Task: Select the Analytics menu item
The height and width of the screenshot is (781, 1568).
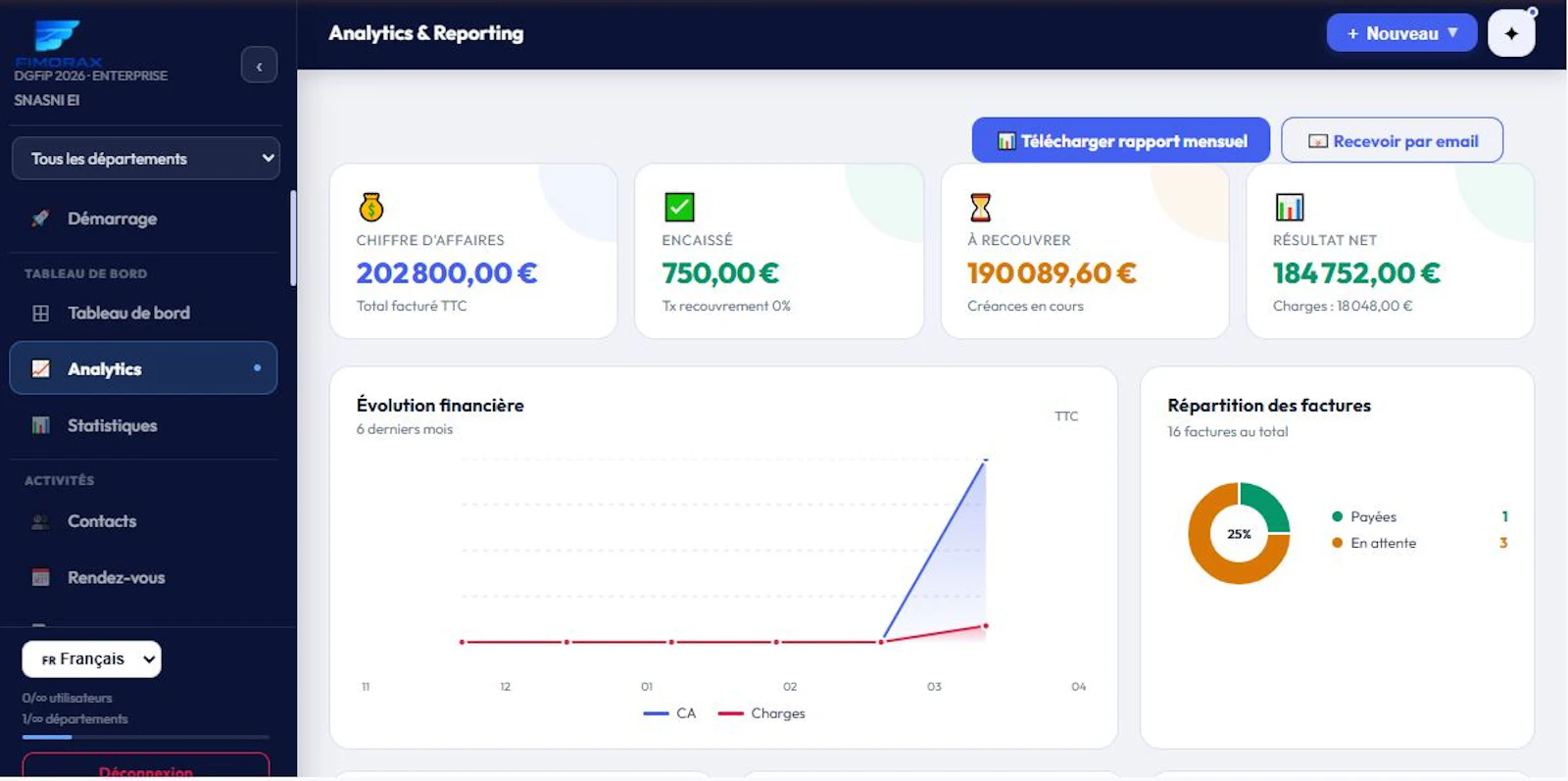Action: pyautogui.click(x=143, y=368)
